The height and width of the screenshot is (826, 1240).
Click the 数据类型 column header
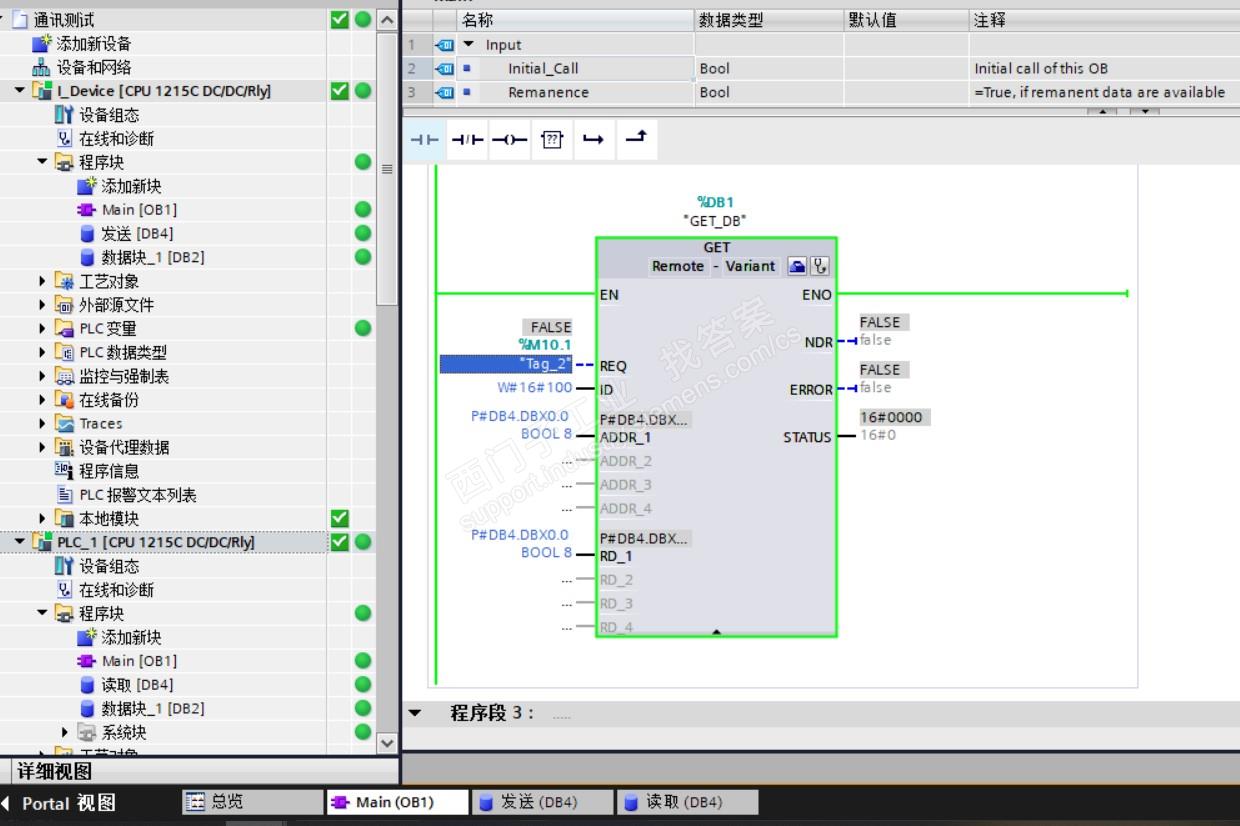769,20
